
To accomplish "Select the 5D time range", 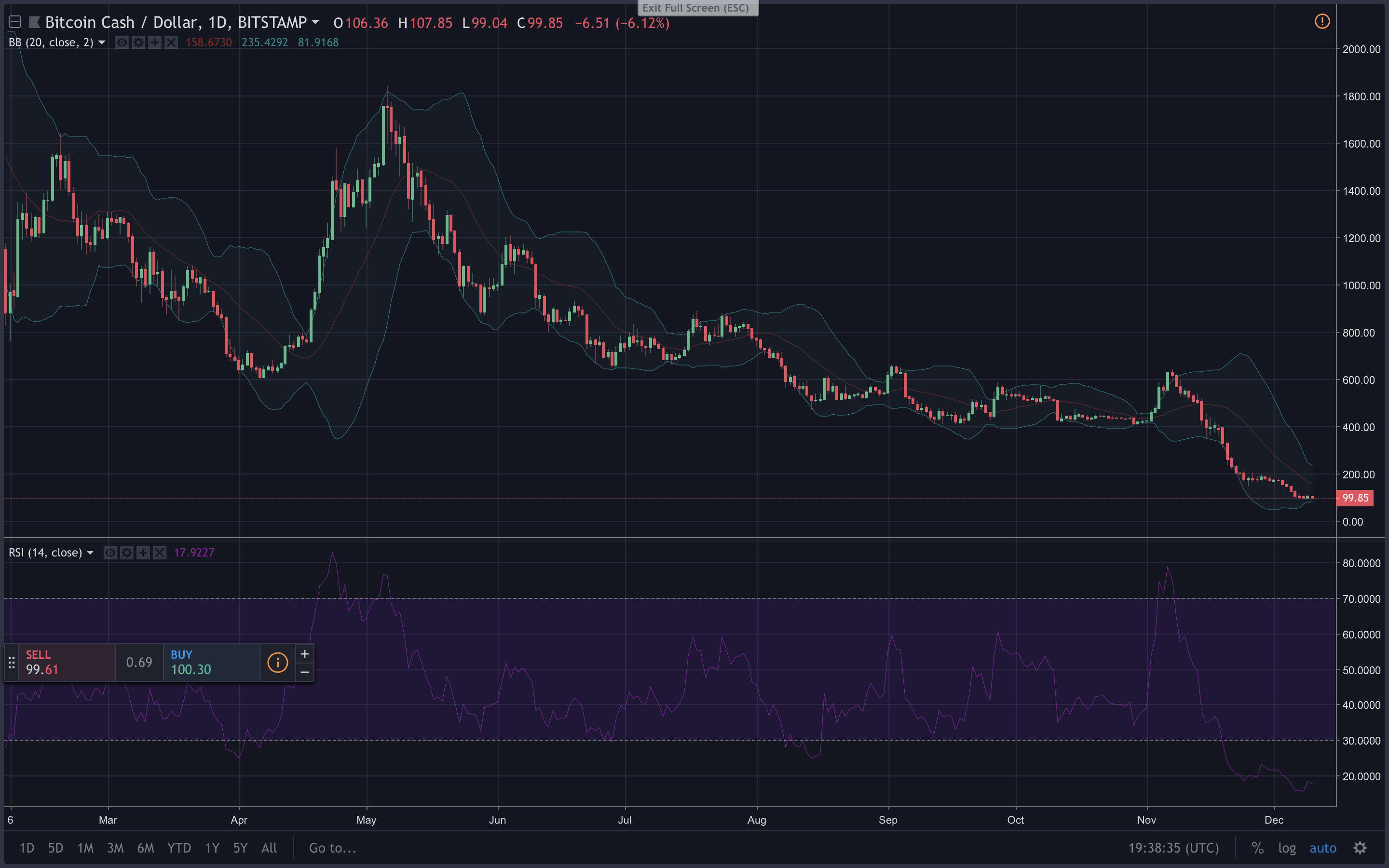I will (55, 848).
